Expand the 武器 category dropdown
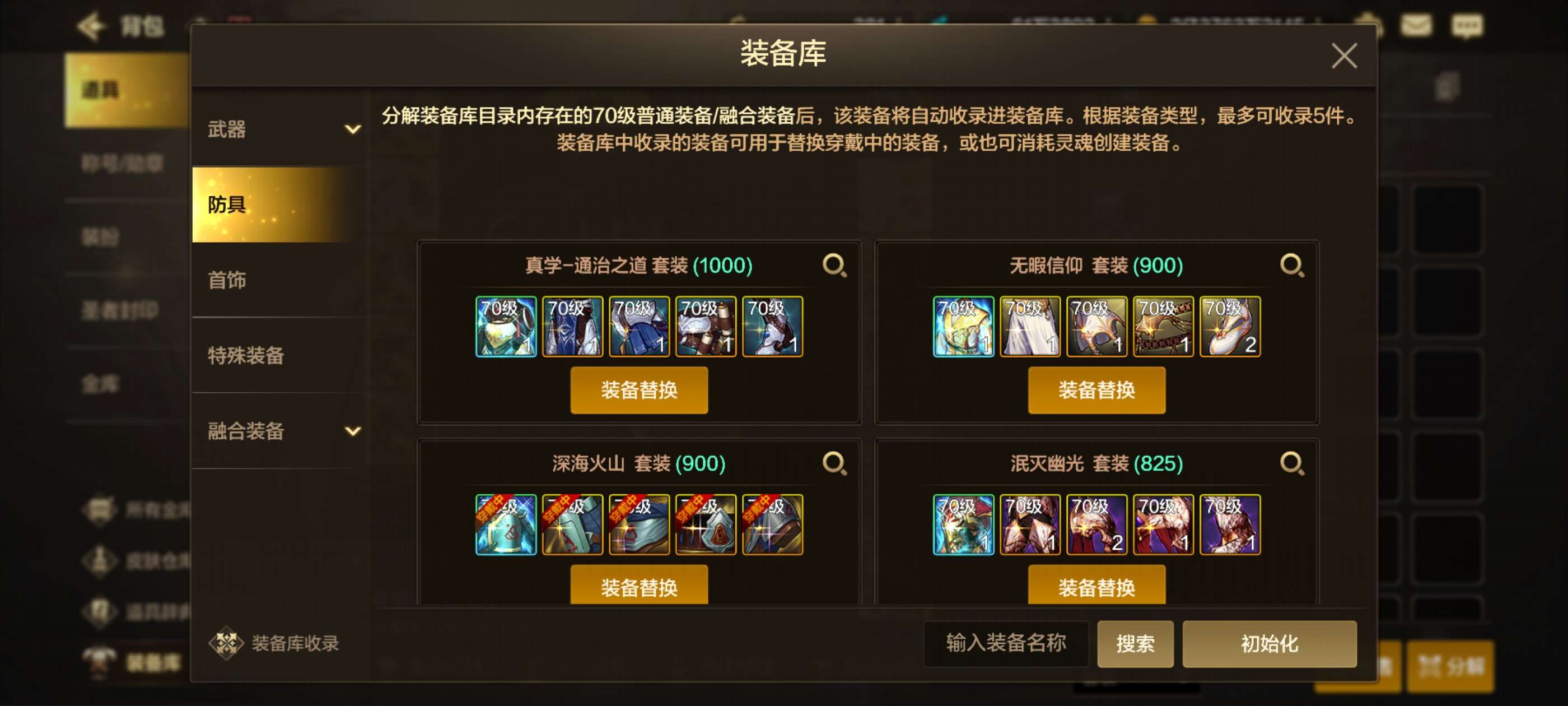 pos(352,129)
